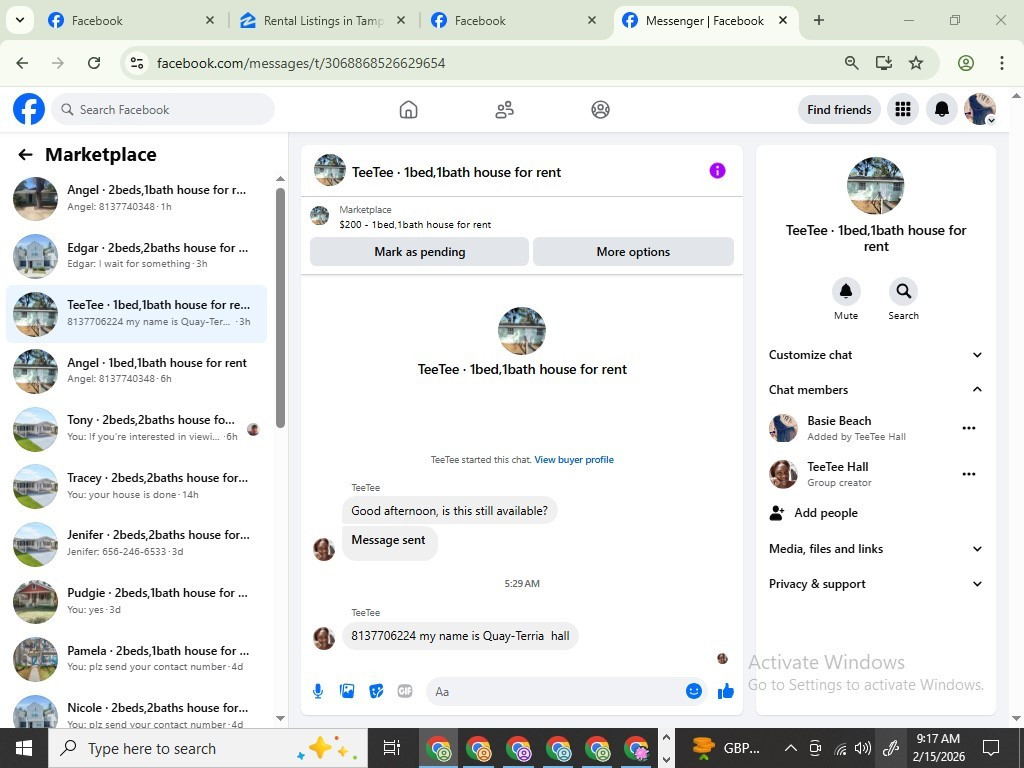Screen dimensions: 1024x768
Task: Send a thumbs up like
Action: click(x=726, y=691)
